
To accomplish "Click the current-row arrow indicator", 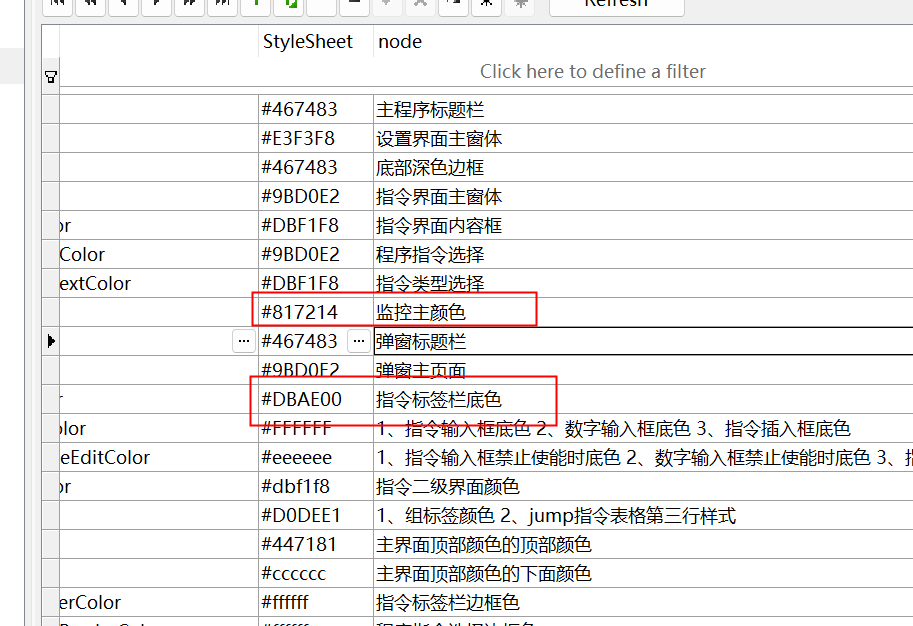I will [51, 341].
